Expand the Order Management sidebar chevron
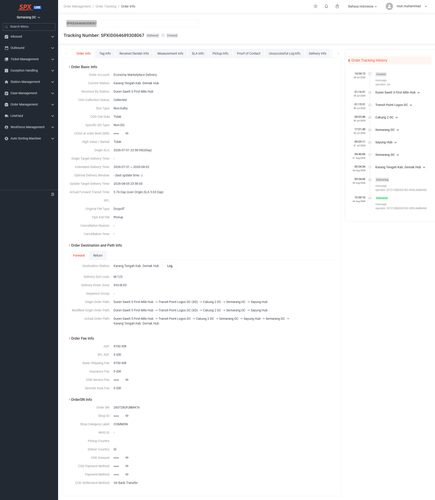The width and height of the screenshot is (435, 500). [x=52, y=105]
